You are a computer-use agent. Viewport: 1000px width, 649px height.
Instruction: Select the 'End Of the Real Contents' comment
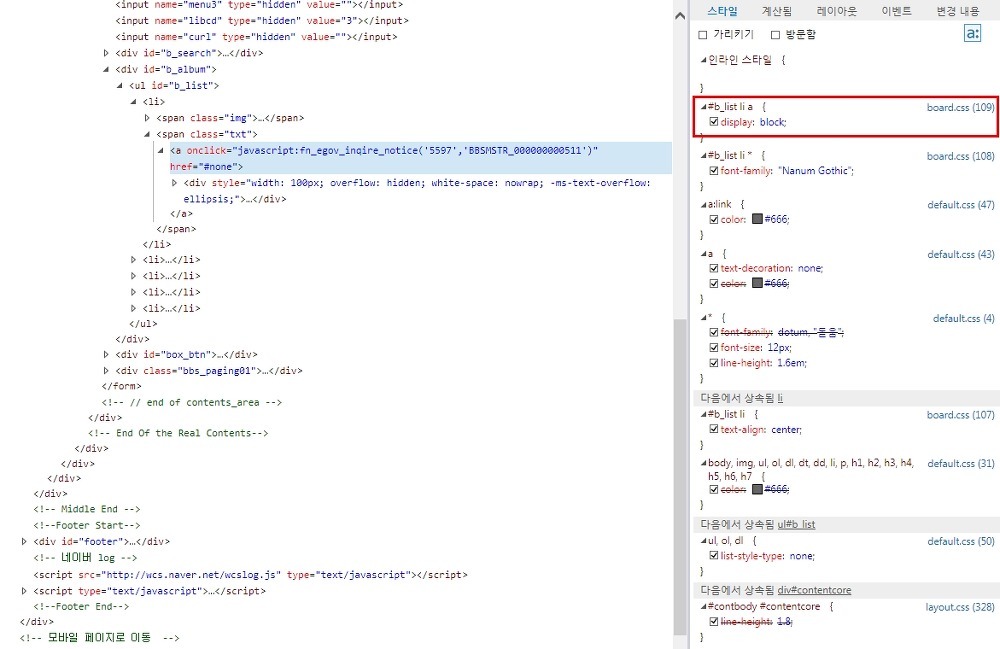tap(178, 433)
